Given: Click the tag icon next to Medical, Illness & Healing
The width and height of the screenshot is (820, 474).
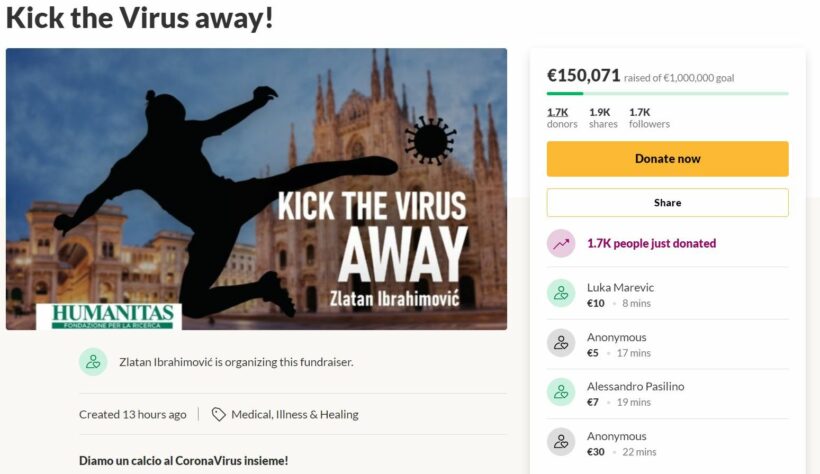Looking at the screenshot, I should click(x=218, y=414).
